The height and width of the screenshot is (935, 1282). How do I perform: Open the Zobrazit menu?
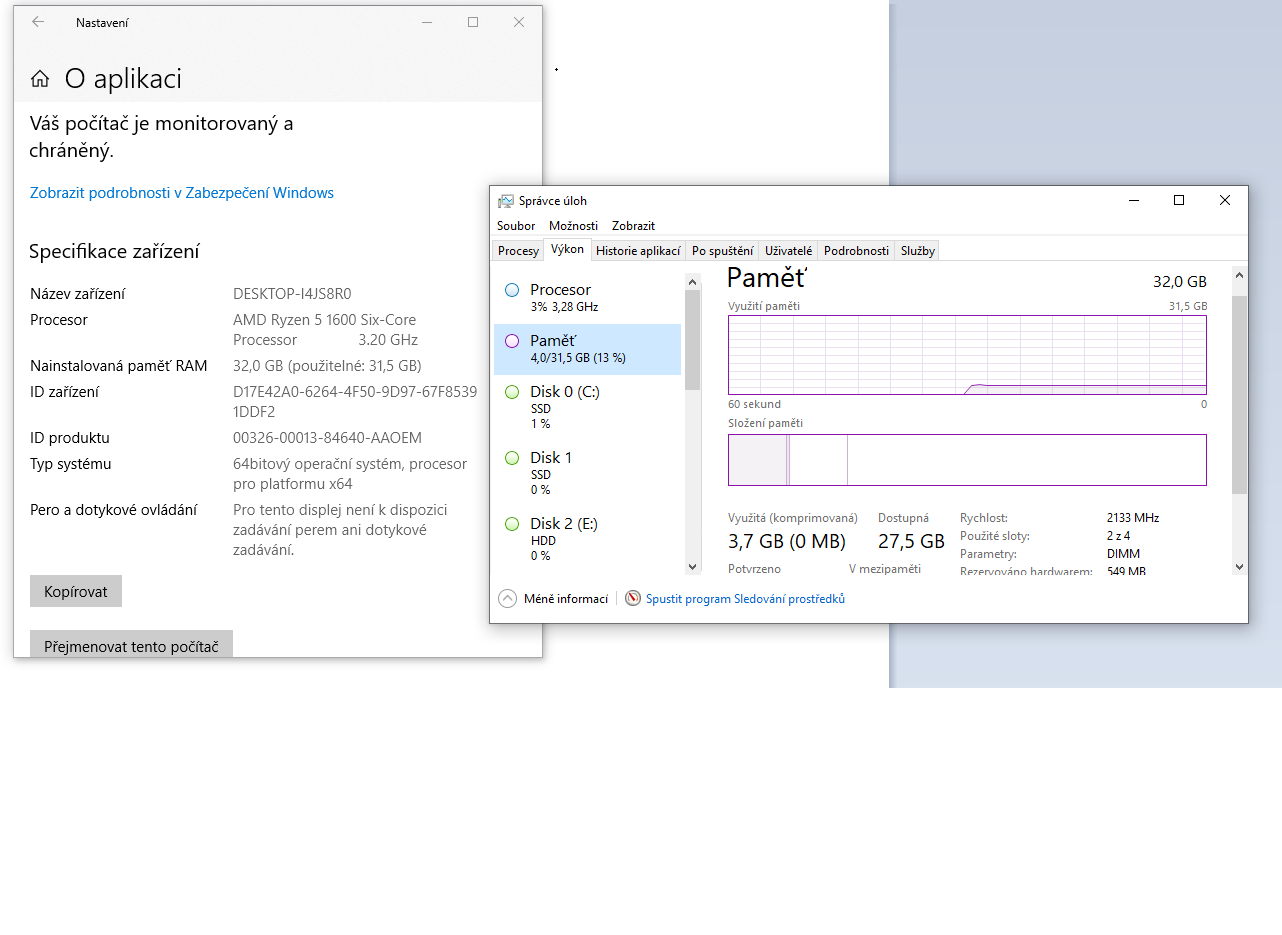click(x=633, y=226)
